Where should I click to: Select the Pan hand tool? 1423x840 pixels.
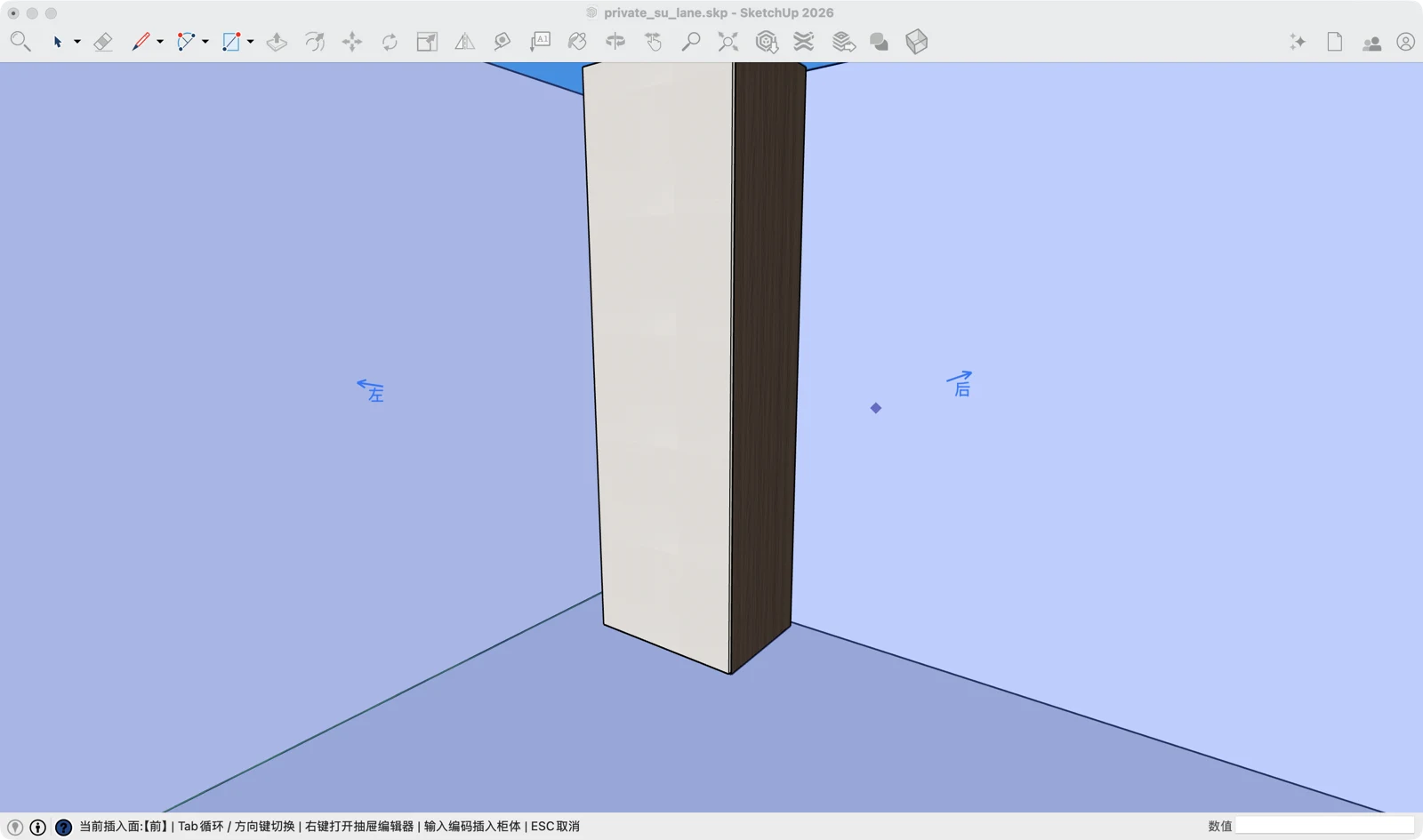654,42
